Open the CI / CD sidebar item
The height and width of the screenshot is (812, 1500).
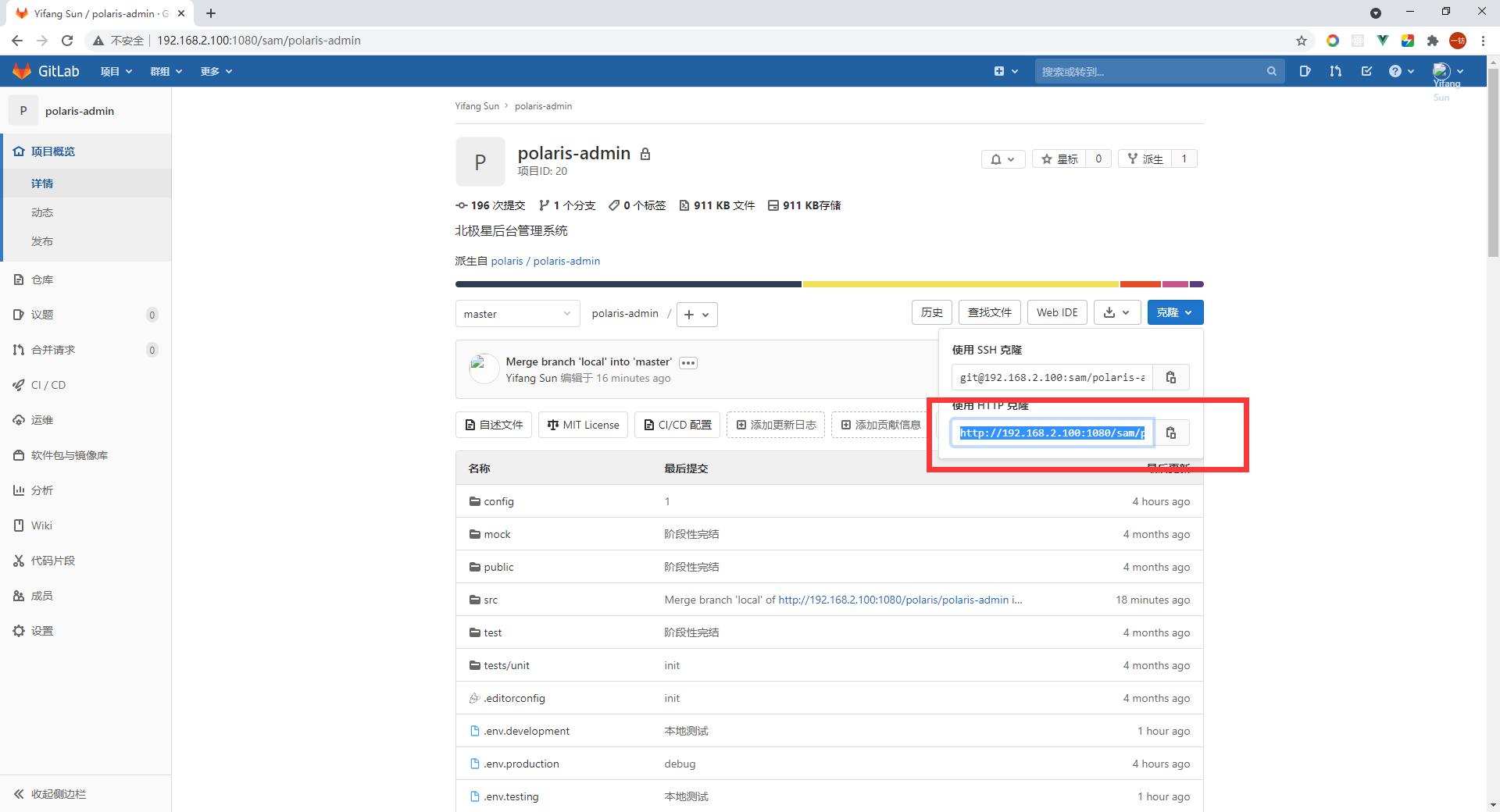(86, 385)
